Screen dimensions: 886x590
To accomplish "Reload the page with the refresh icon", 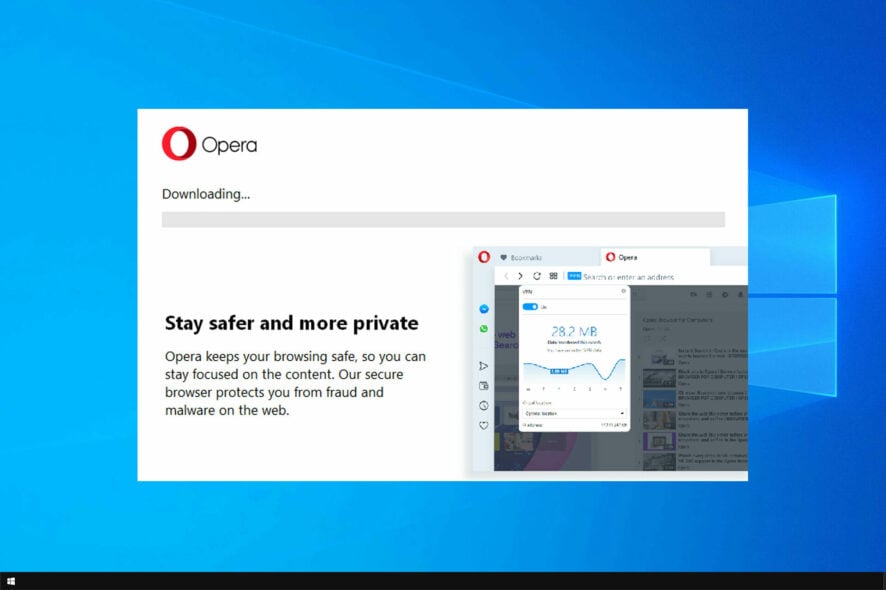I will coord(537,276).
